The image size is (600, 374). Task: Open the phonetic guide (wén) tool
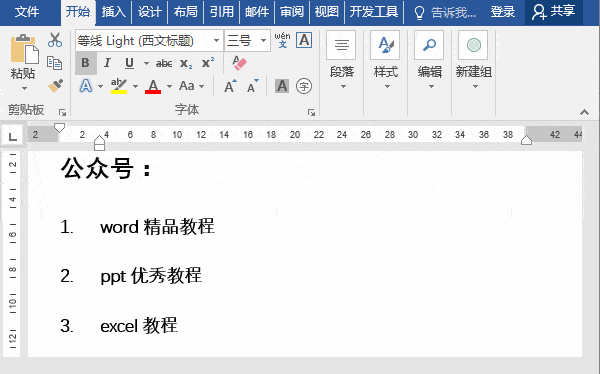point(282,40)
